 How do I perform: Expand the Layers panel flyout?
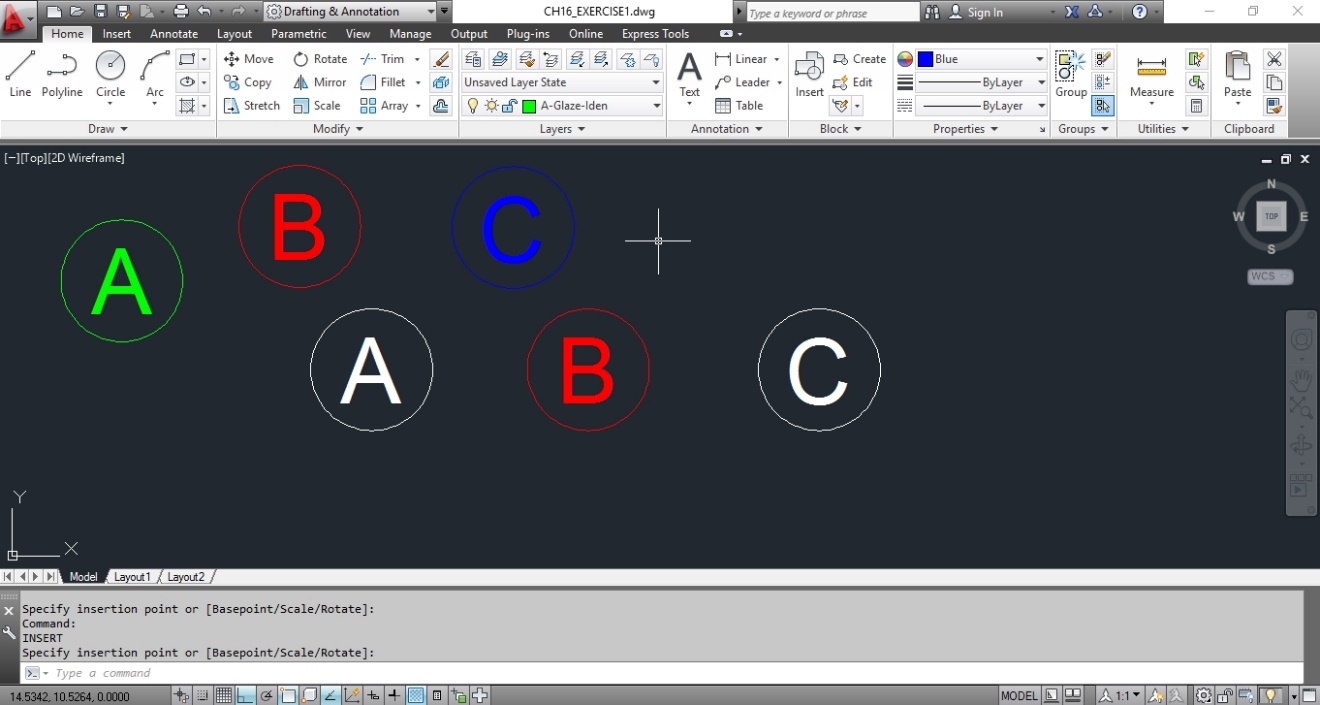(x=561, y=128)
